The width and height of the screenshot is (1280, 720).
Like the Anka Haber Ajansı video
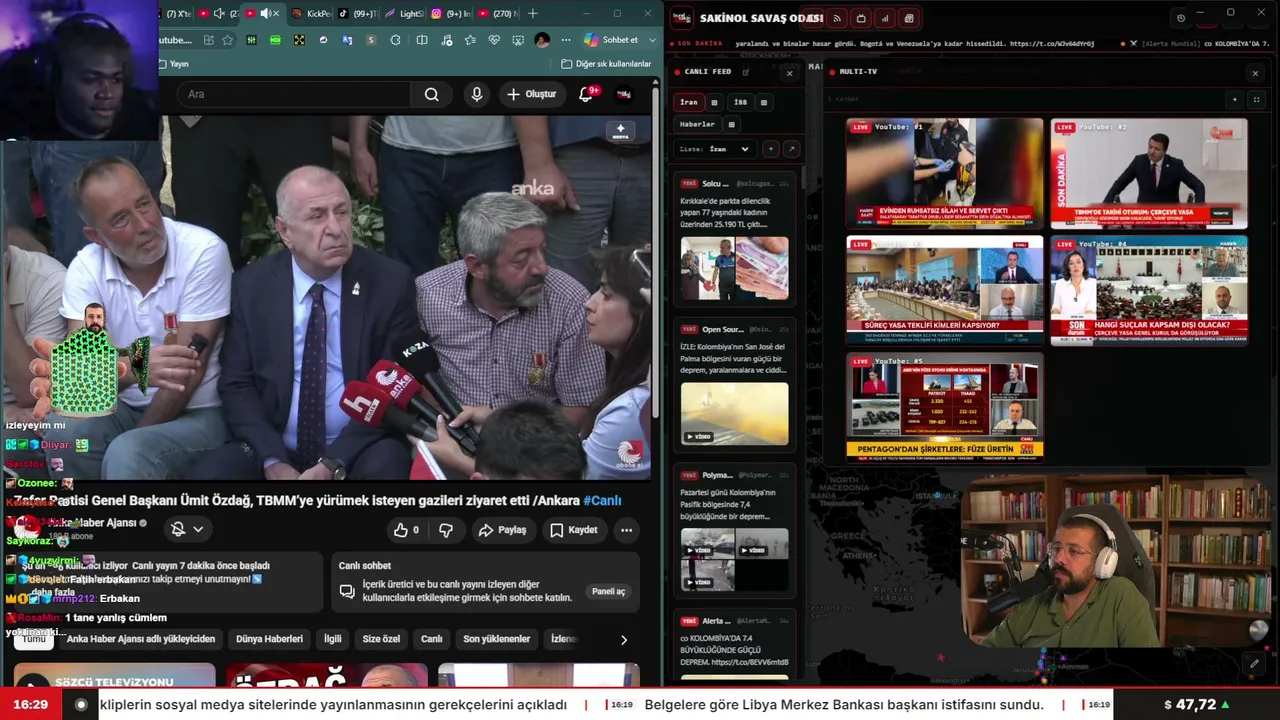(406, 530)
